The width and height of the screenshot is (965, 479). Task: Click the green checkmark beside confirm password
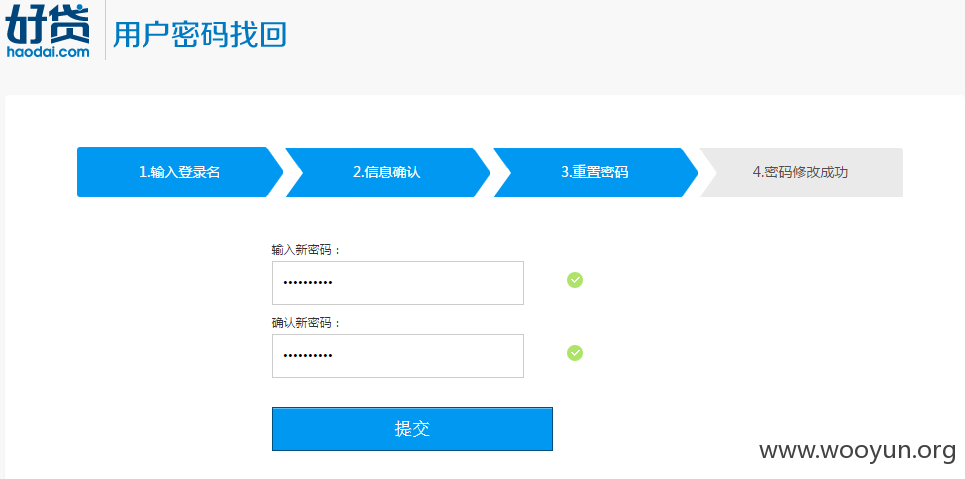(575, 353)
